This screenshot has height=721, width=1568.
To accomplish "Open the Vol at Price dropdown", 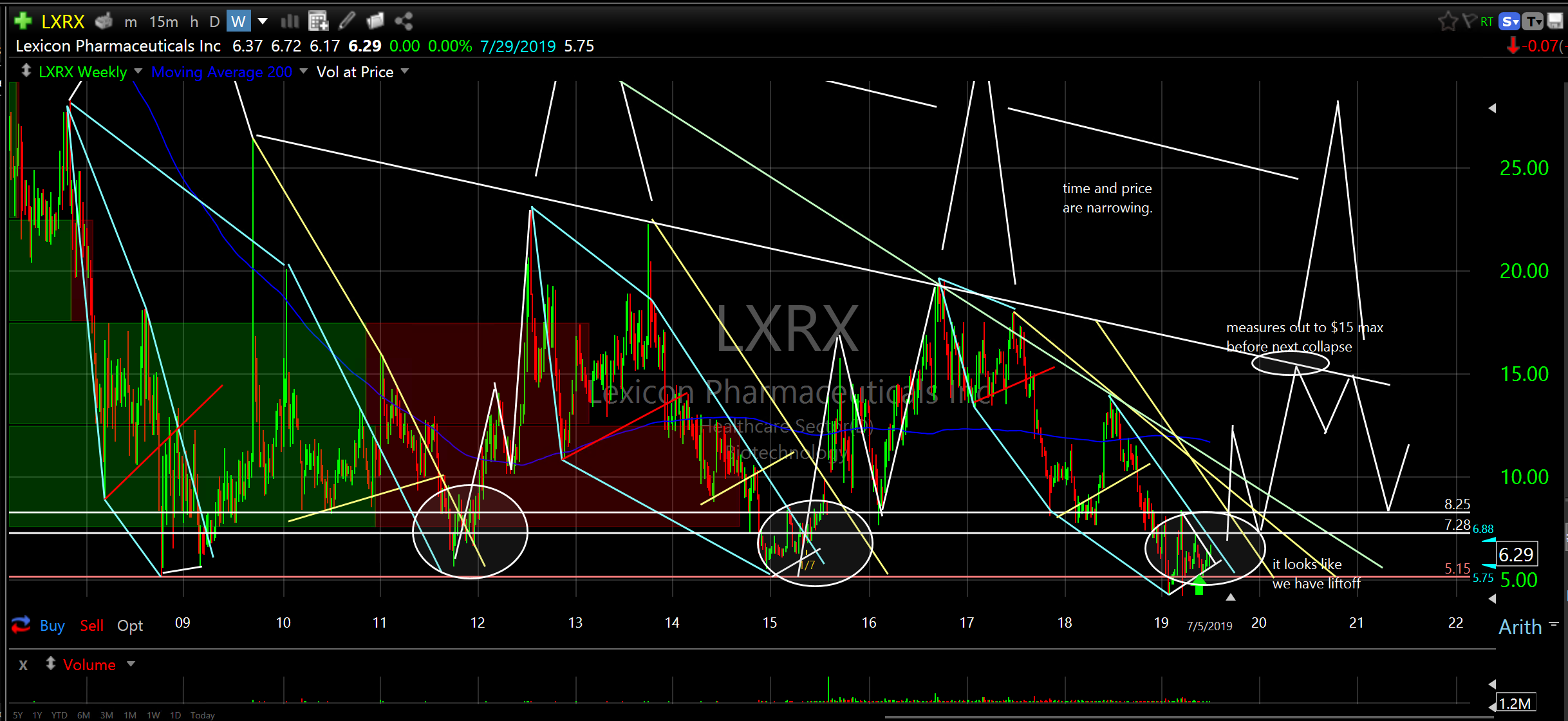I will [x=405, y=71].
